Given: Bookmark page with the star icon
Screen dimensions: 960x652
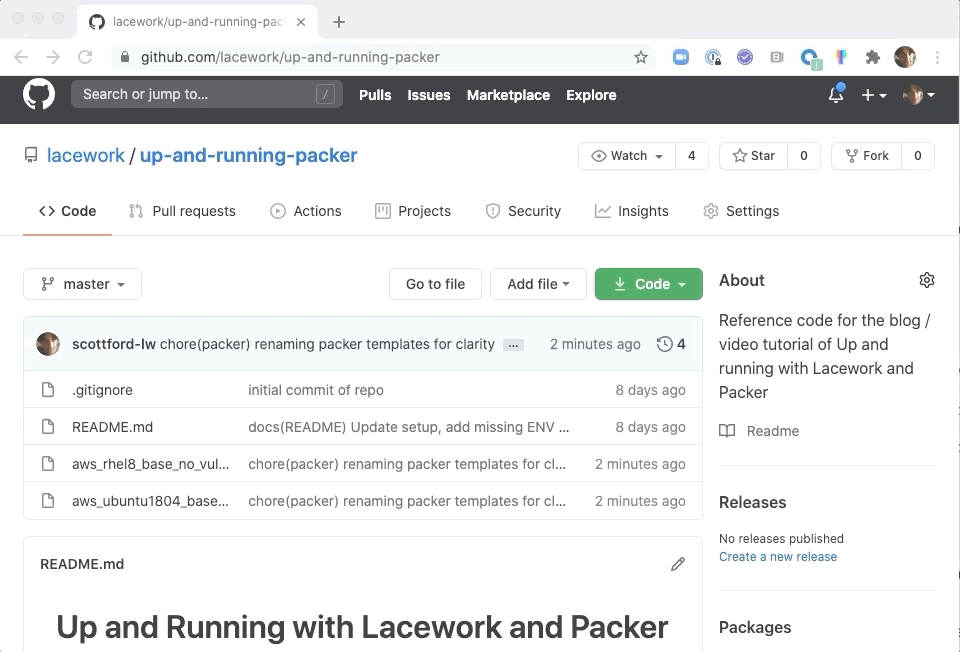Looking at the screenshot, I should tap(641, 57).
